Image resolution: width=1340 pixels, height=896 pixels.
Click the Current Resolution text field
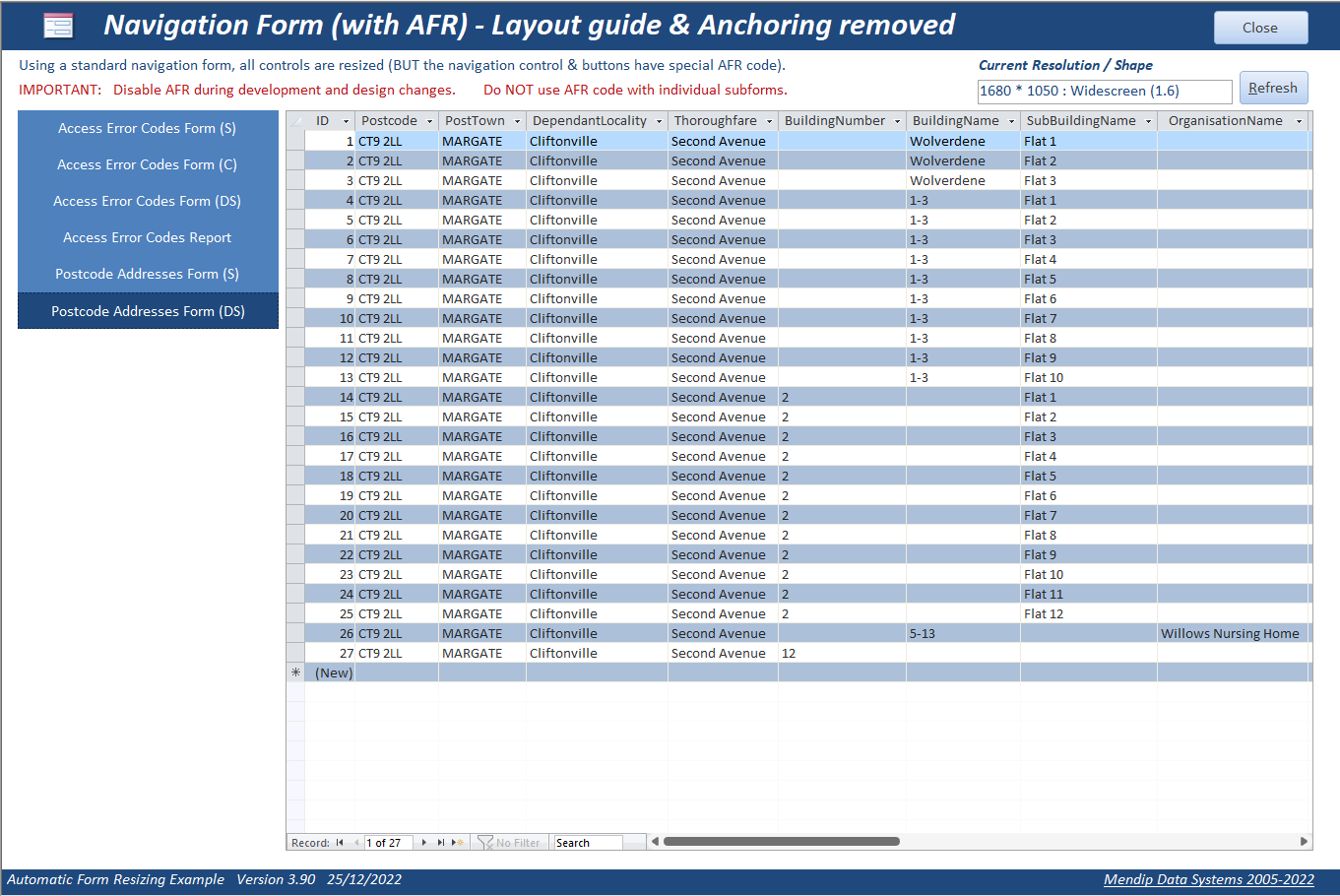pyautogui.click(x=1104, y=91)
